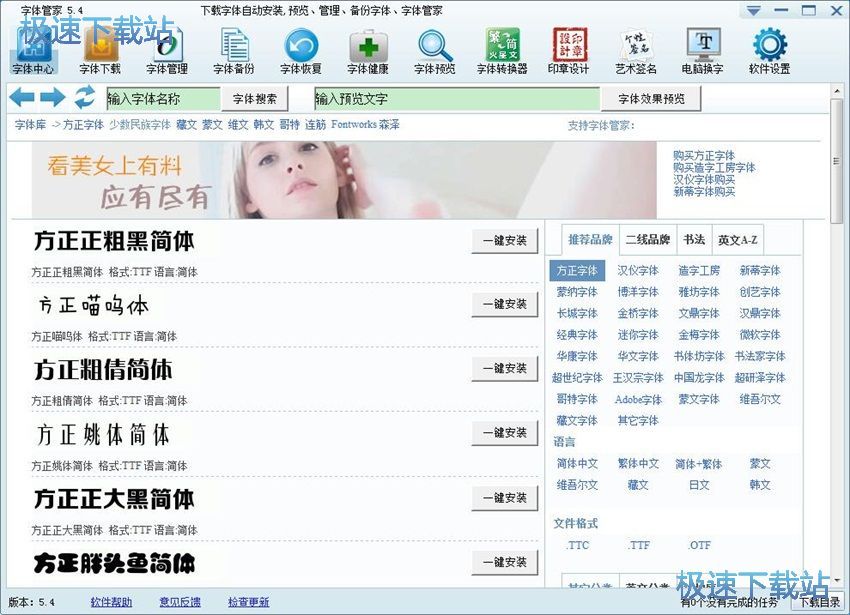Install 方正姚体简体 with 一键安装

[x=505, y=433]
